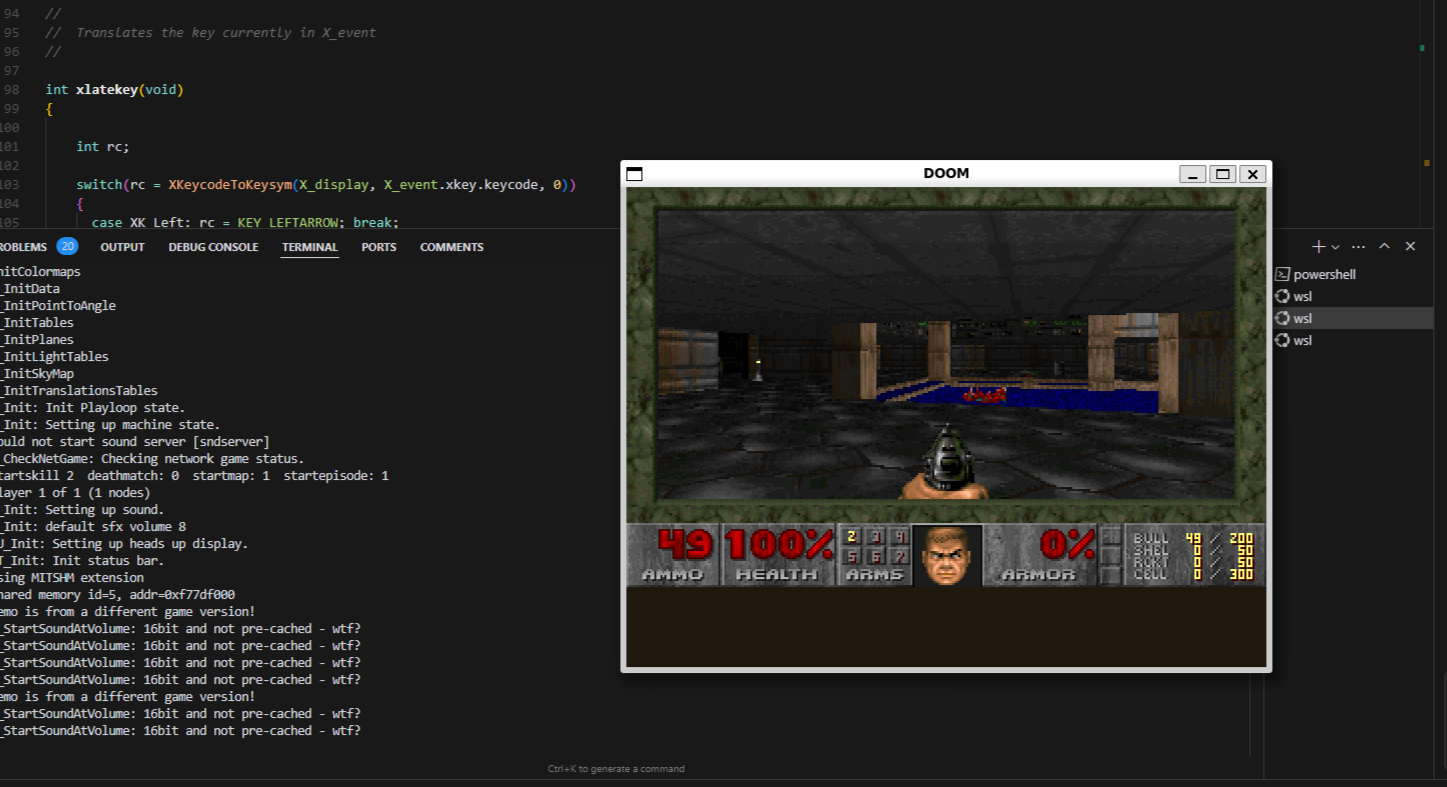Select the powershell terminal in the terminals list
This screenshot has height=787, width=1447.
pyautogui.click(x=1322, y=273)
